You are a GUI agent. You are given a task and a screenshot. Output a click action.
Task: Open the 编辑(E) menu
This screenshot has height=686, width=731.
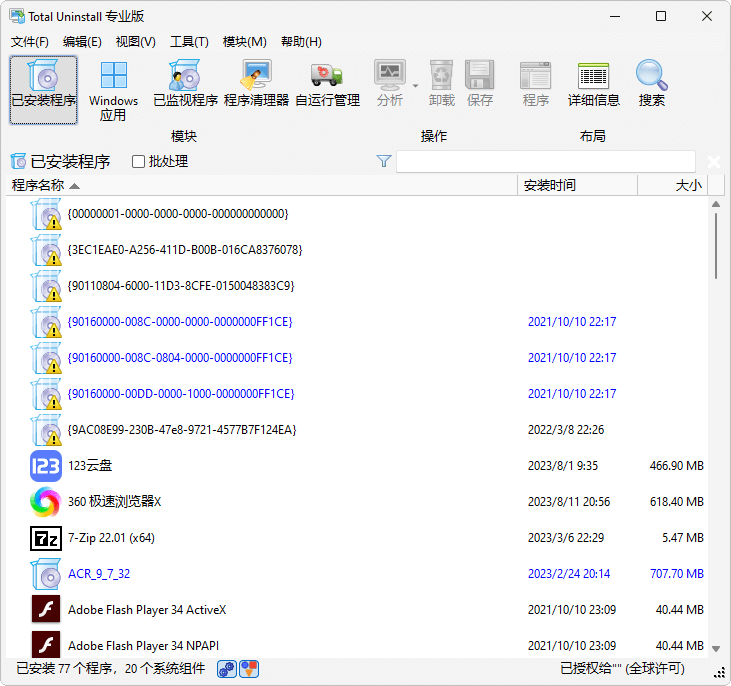[x=82, y=42]
